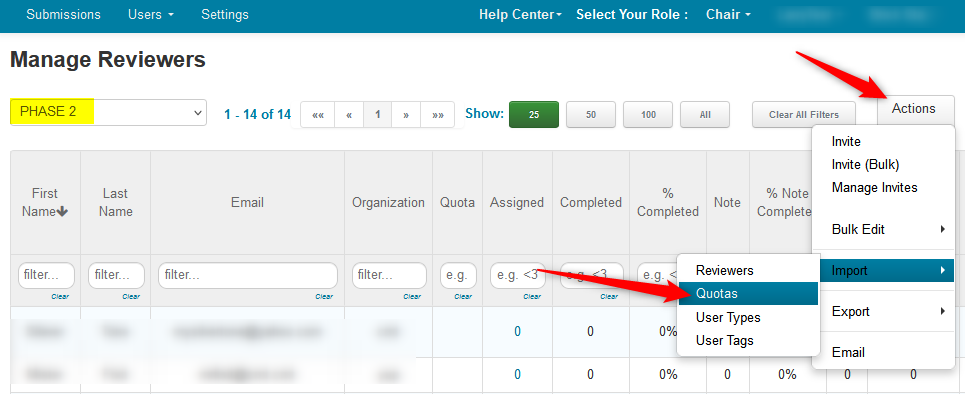Go to the previous page arrow
This screenshot has width=965, height=394.
349,115
